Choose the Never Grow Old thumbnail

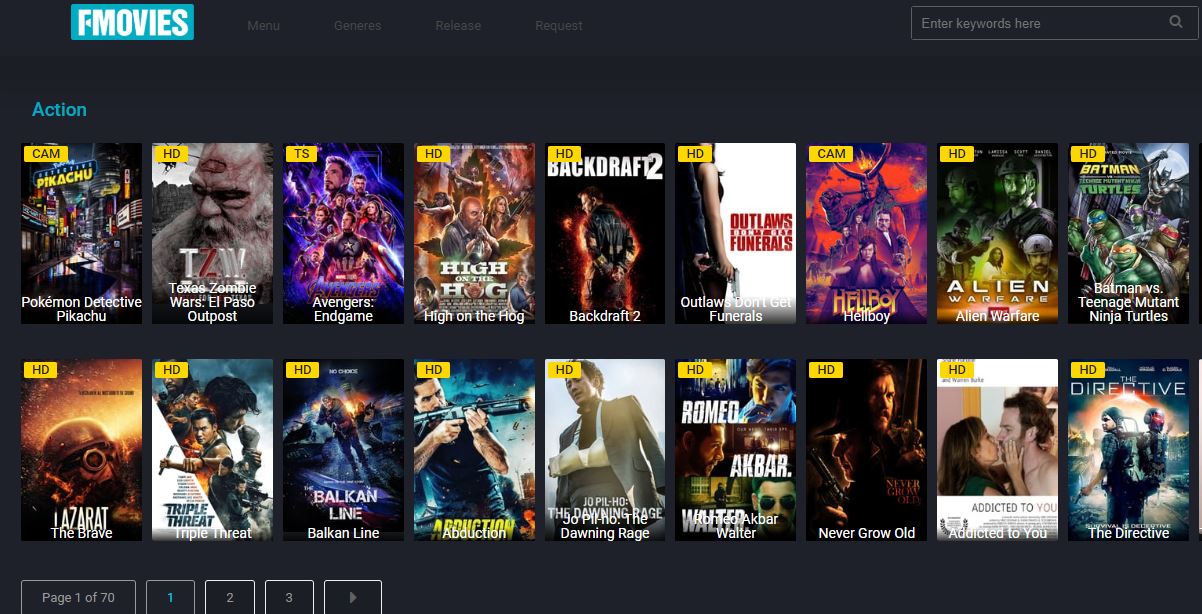[x=867, y=449]
